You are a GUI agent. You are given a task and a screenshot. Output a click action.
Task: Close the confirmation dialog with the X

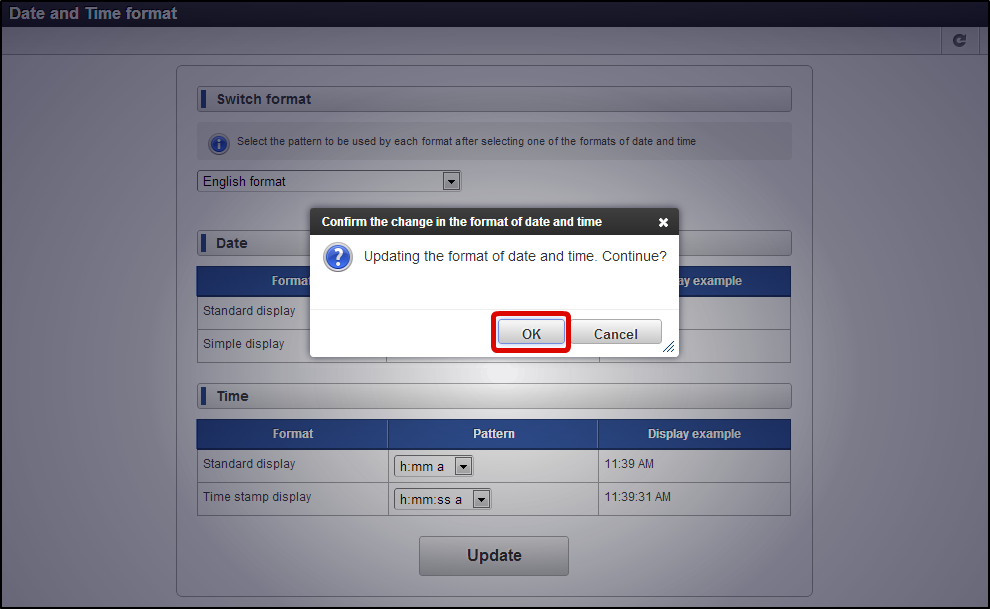click(x=663, y=222)
